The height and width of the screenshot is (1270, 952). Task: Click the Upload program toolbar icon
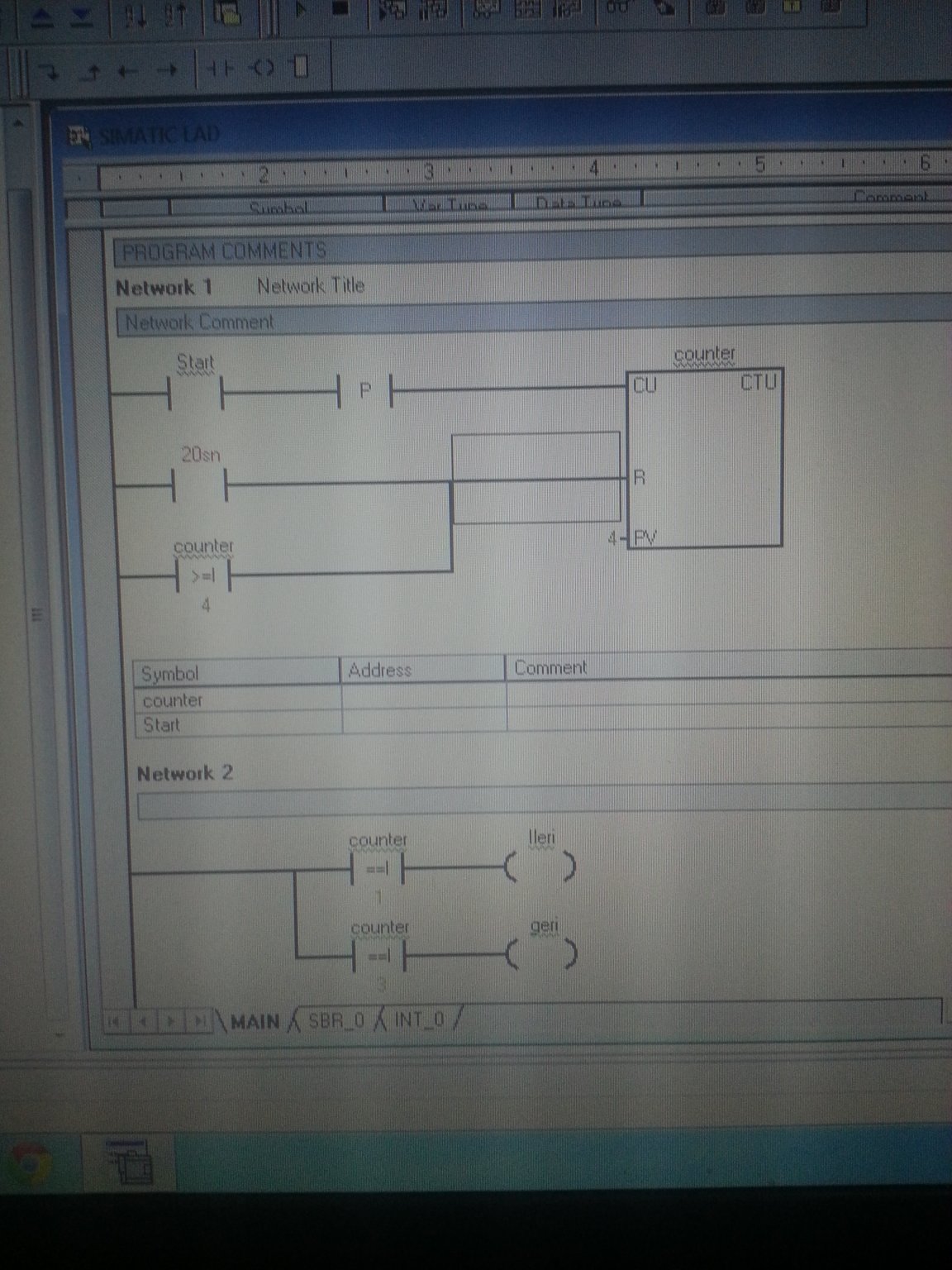(x=43, y=17)
